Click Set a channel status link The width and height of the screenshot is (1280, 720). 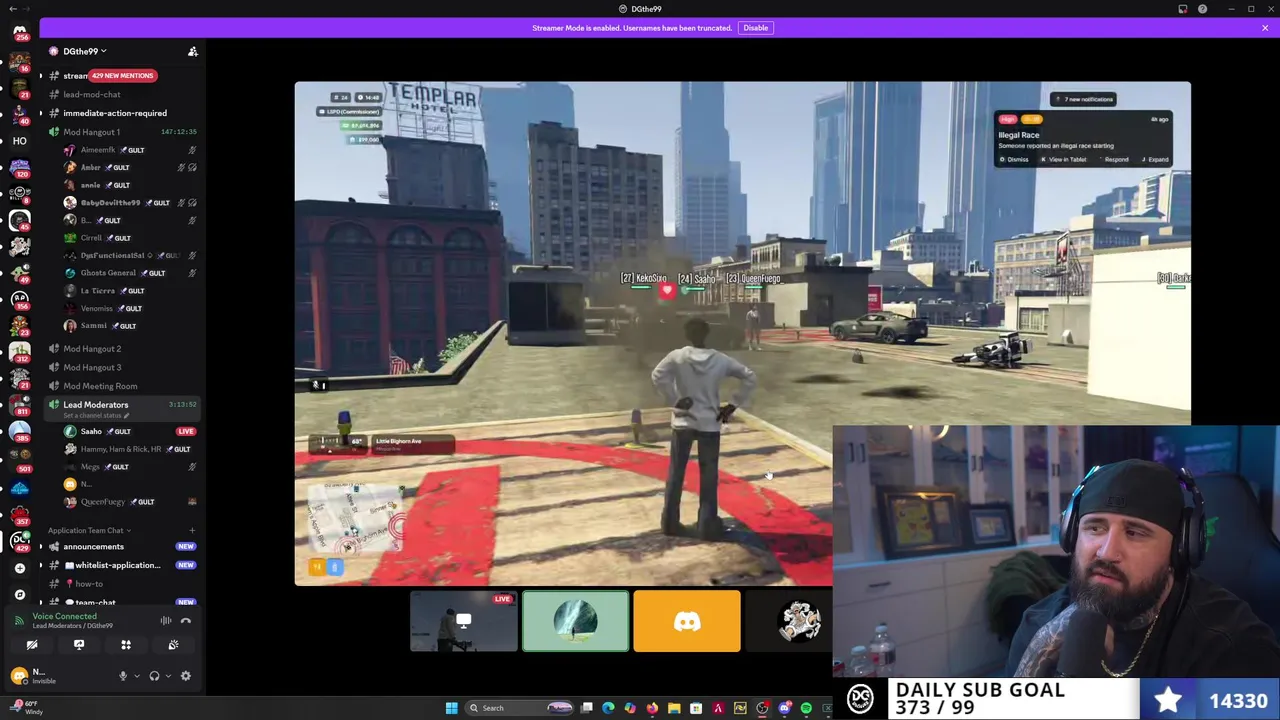point(95,416)
